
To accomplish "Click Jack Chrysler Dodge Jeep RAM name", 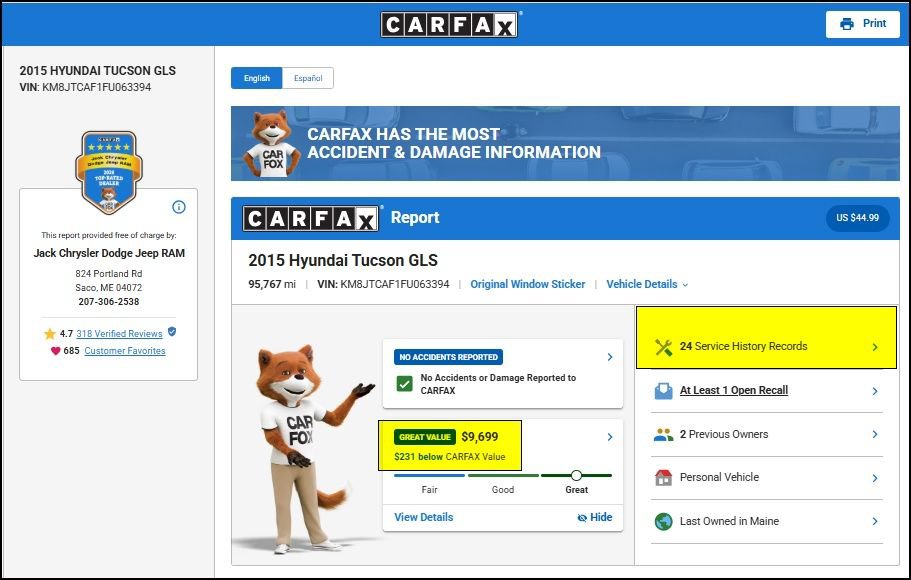I will coord(109,253).
